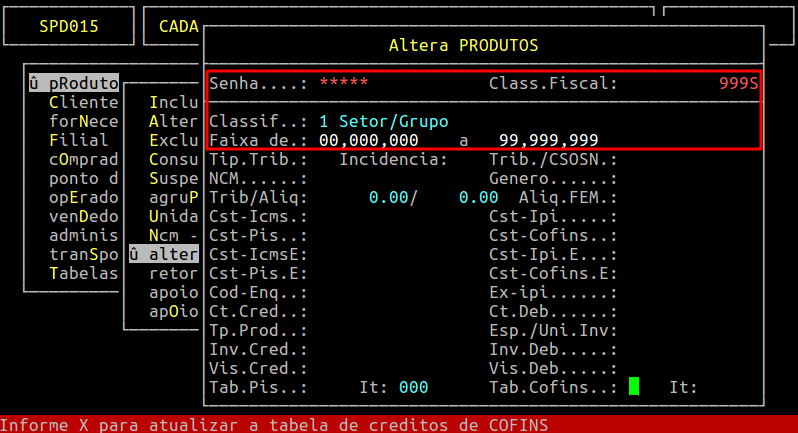Choose Inclu in the product submenu
Image resolution: width=798 pixels, height=433 pixels.
[x=173, y=102]
